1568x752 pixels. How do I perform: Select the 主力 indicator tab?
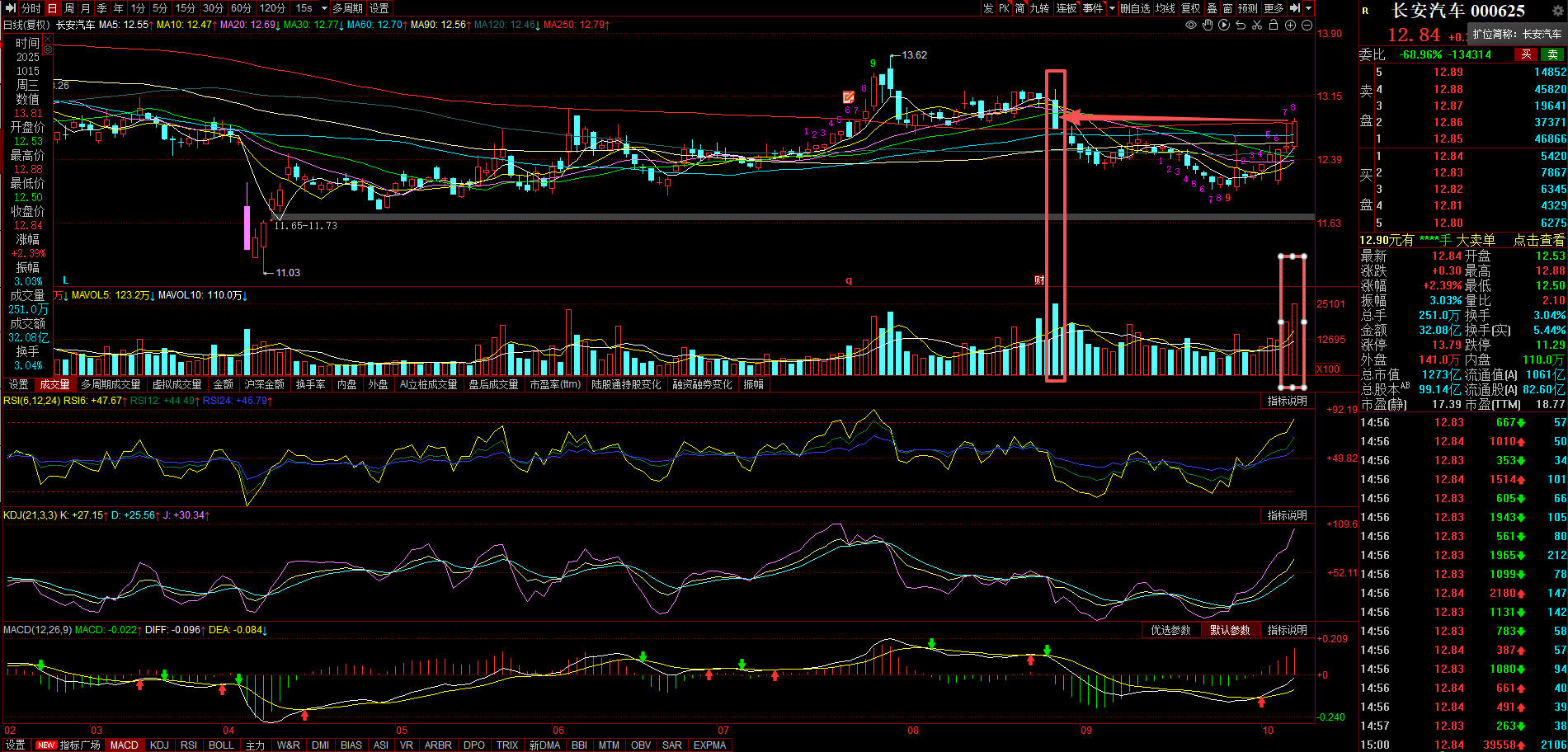pos(256,745)
